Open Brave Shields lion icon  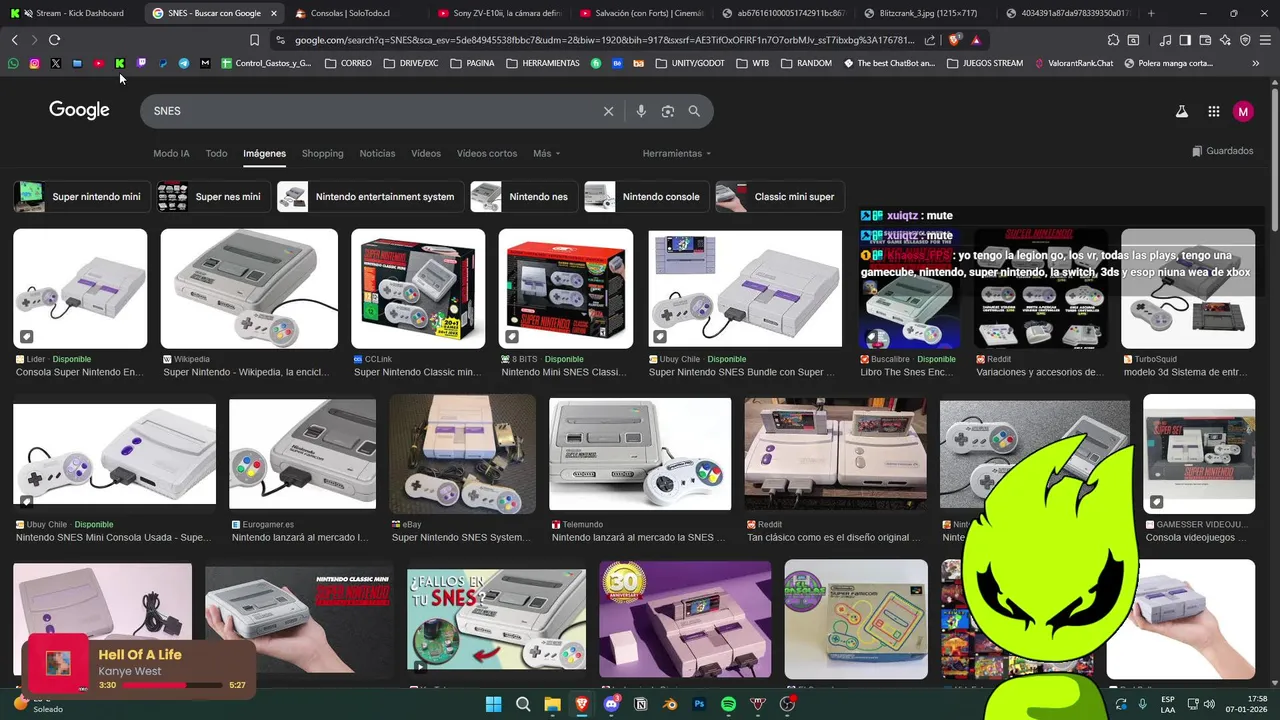click(x=954, y=40)
